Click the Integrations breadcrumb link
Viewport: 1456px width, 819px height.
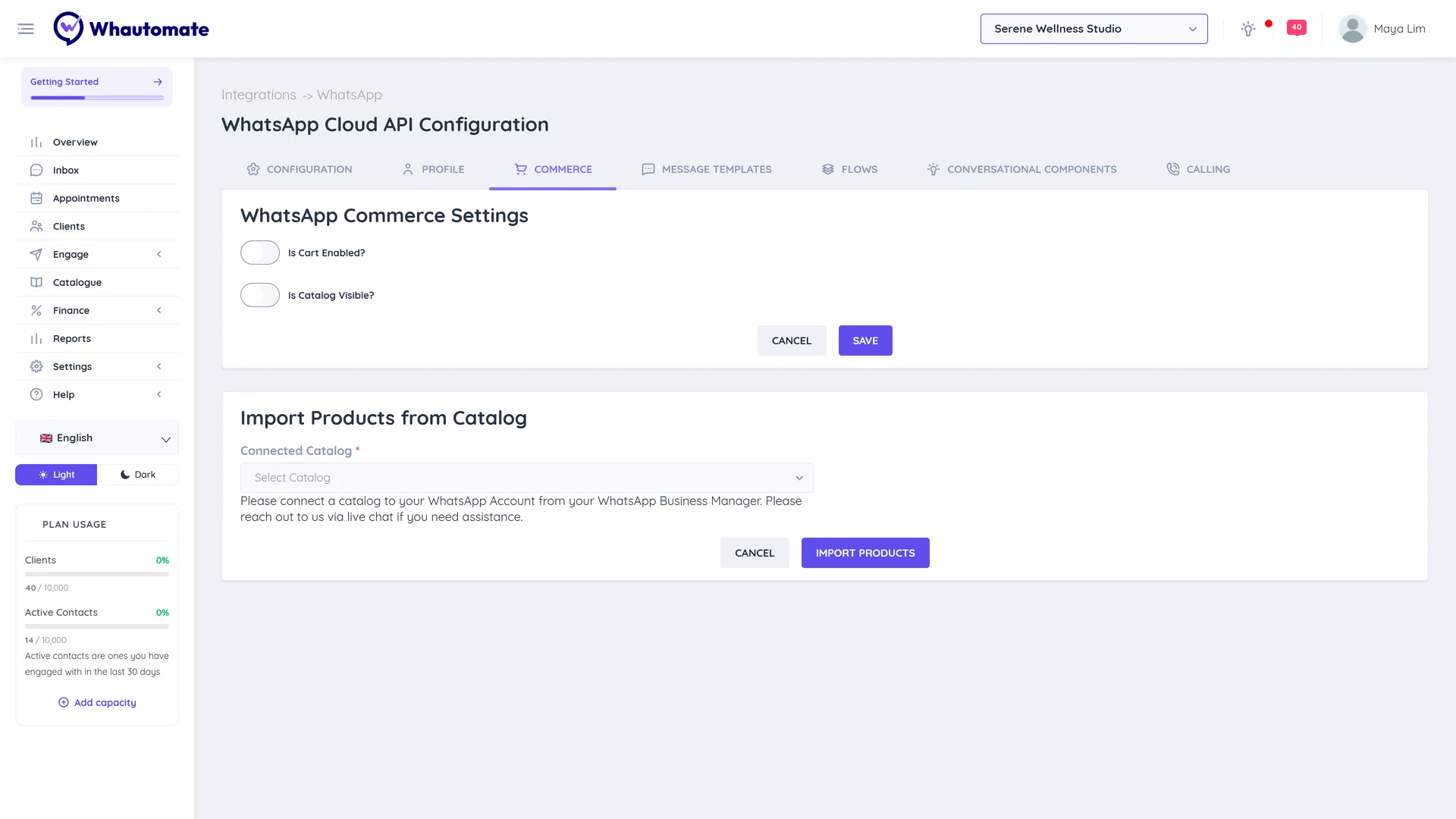point(259,96)
